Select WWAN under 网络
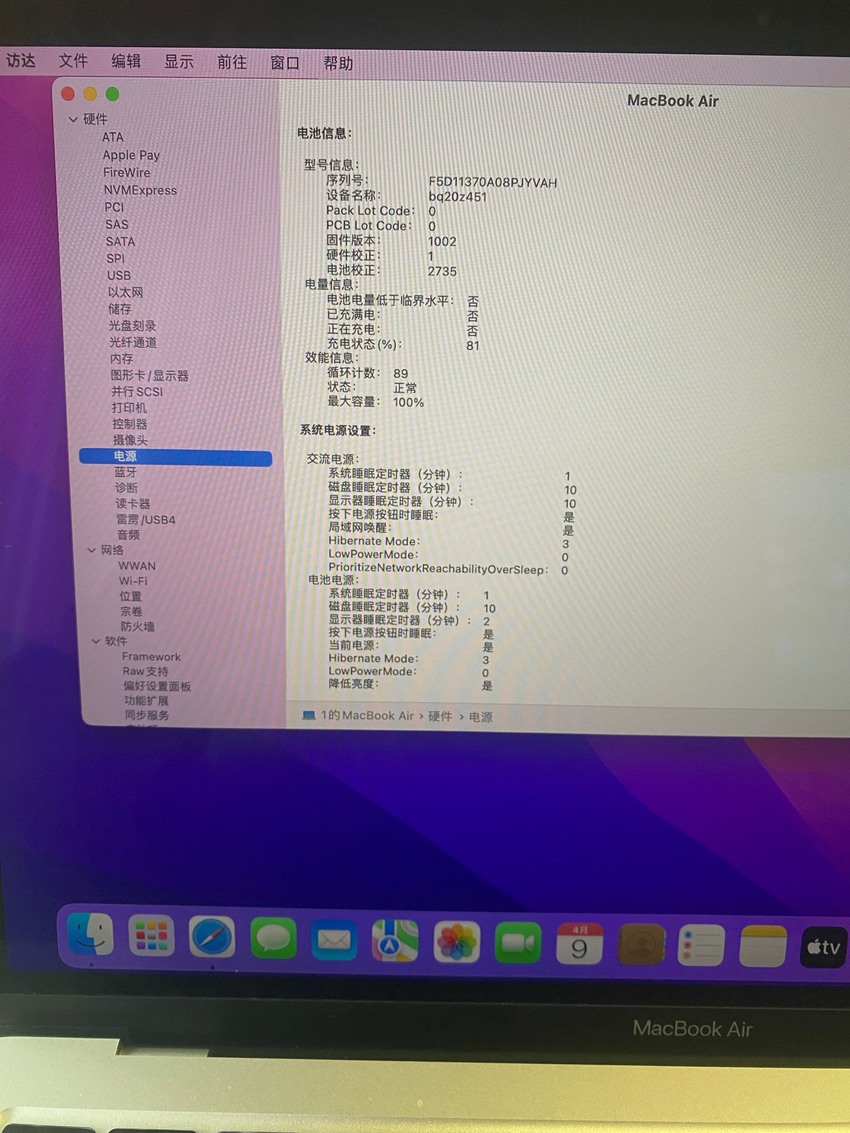 [x=137, y=566]
